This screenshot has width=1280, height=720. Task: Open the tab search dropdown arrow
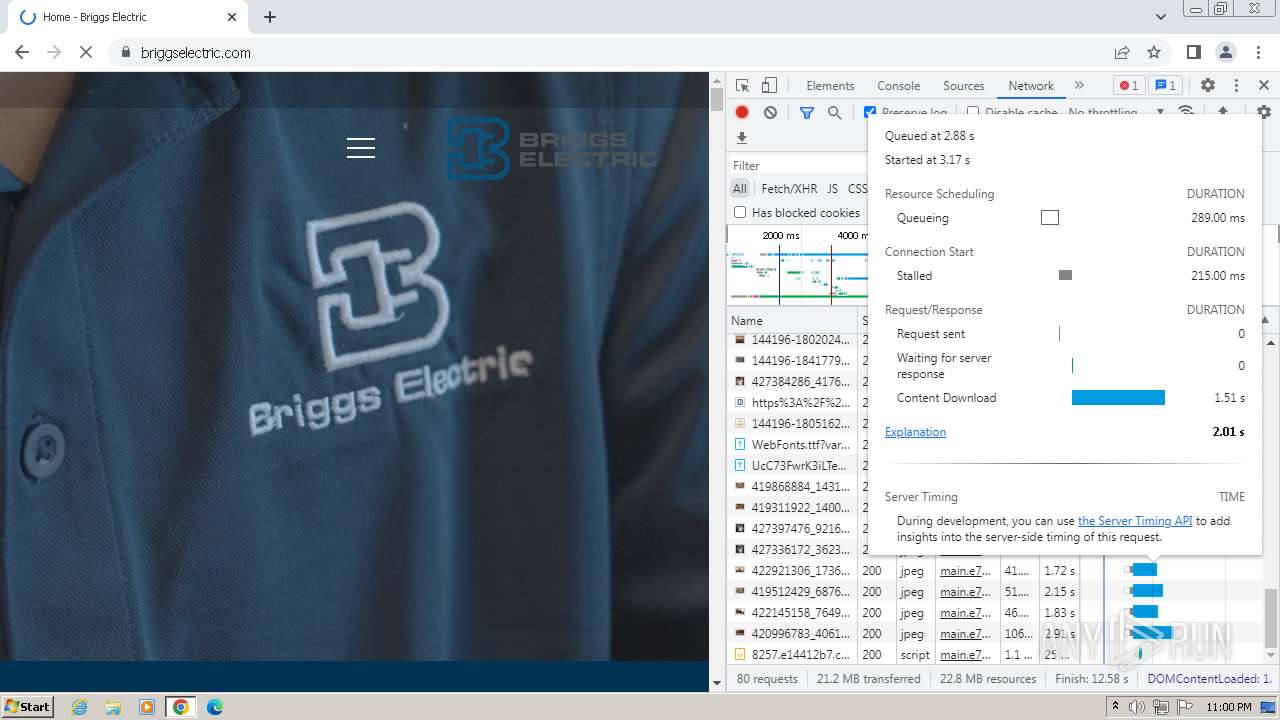1161,17
